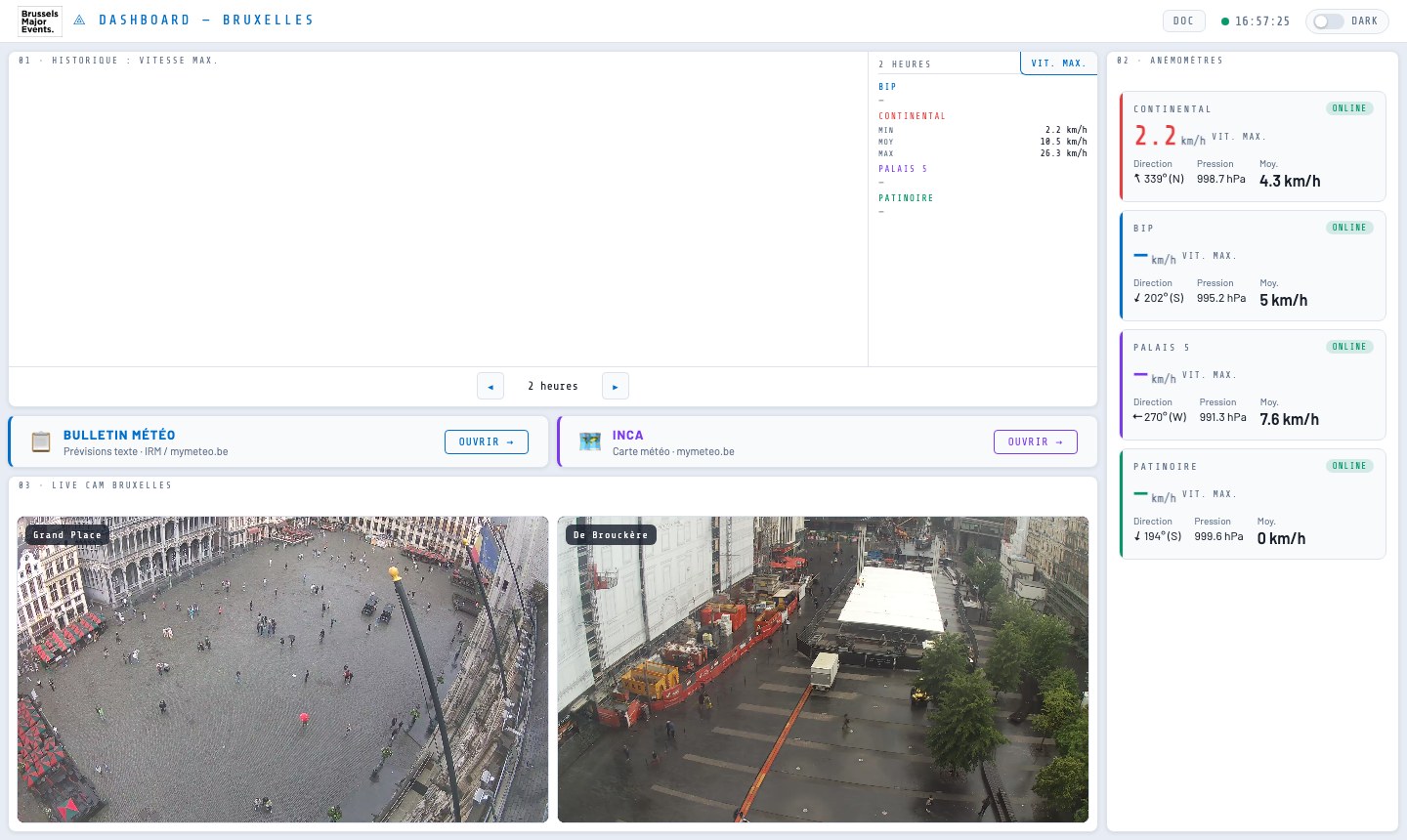Click the Continental pressure 998.7 hPa
The height and width of the screenshot is (840, 1407).
click(1221, 180)
